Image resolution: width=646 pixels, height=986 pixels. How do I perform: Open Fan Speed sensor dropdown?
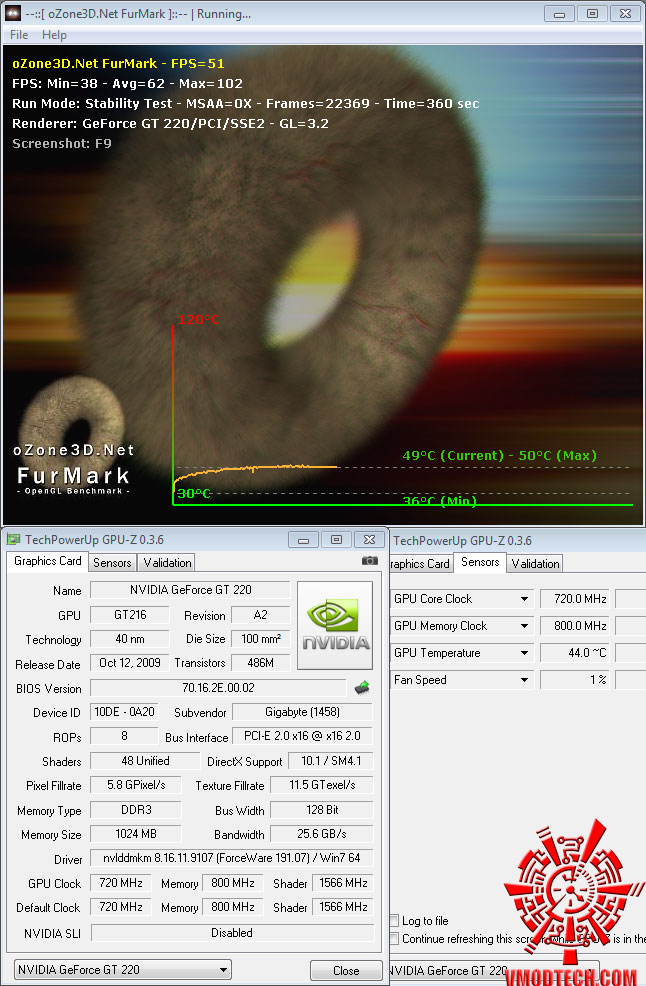(x=524, y=680)
